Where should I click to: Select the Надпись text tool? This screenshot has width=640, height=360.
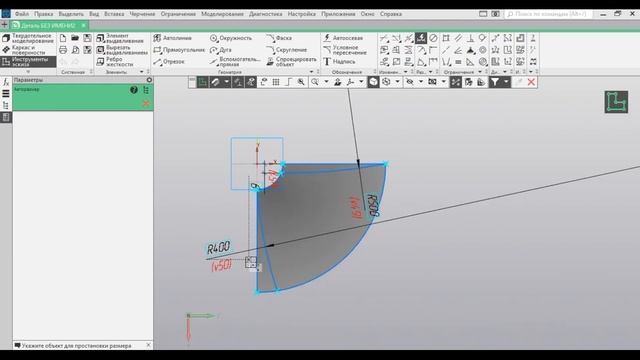click(x=339, y=62)
